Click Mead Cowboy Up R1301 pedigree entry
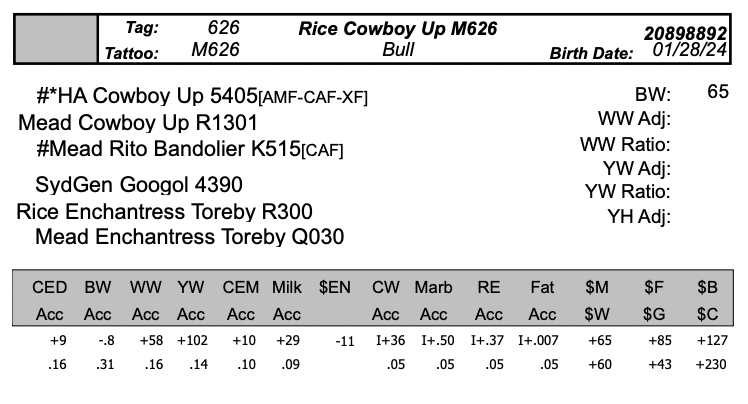The width and height of the screenshot is (748, 404). click(x=139, y=123)
